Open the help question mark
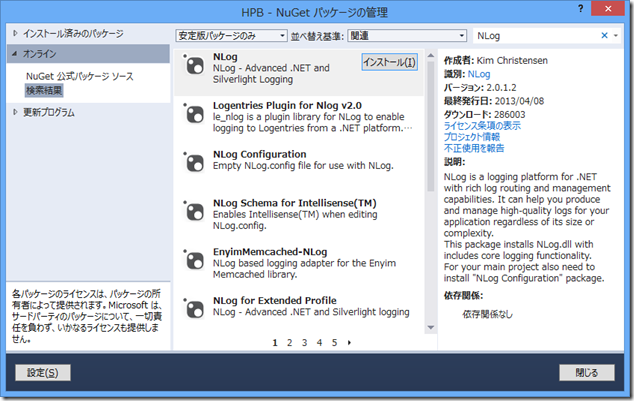Image resolution: width=634 pixels, height=401 pixels. click(x=581, y=8)
